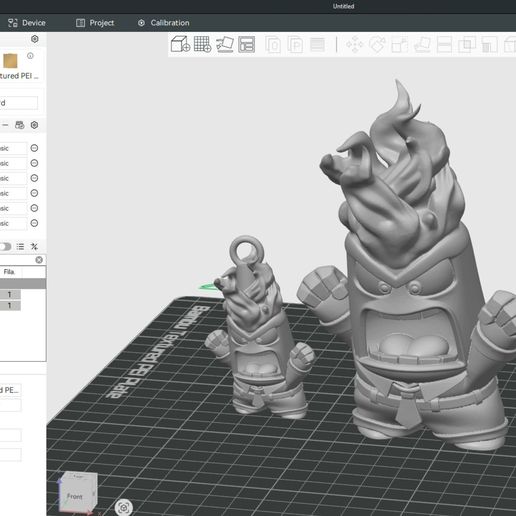Open the bottommost filament Basic dropdown
Viewport: 516px width, 516px height.
coord(13,223)
